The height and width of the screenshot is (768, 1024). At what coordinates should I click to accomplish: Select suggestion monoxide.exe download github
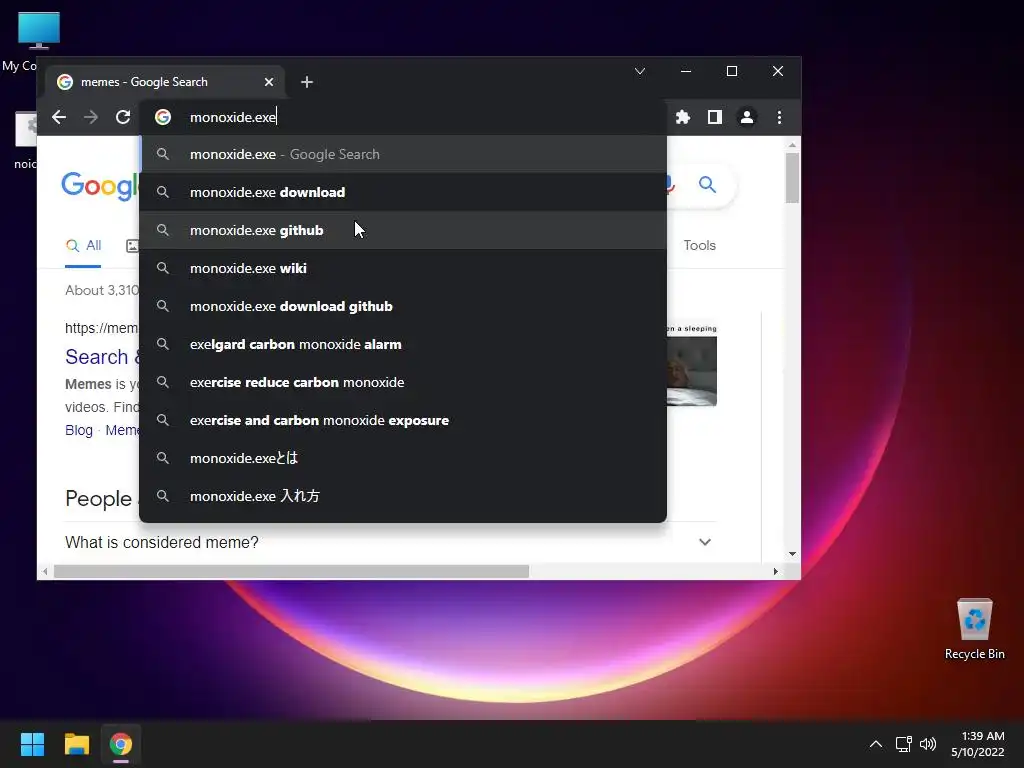click(x=403, y=306)
